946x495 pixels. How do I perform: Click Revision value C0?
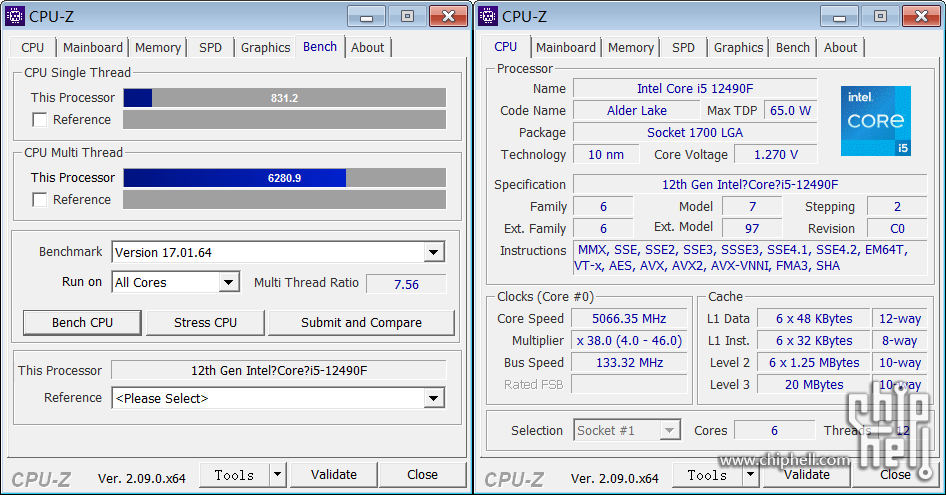click(x=897, y=228)
